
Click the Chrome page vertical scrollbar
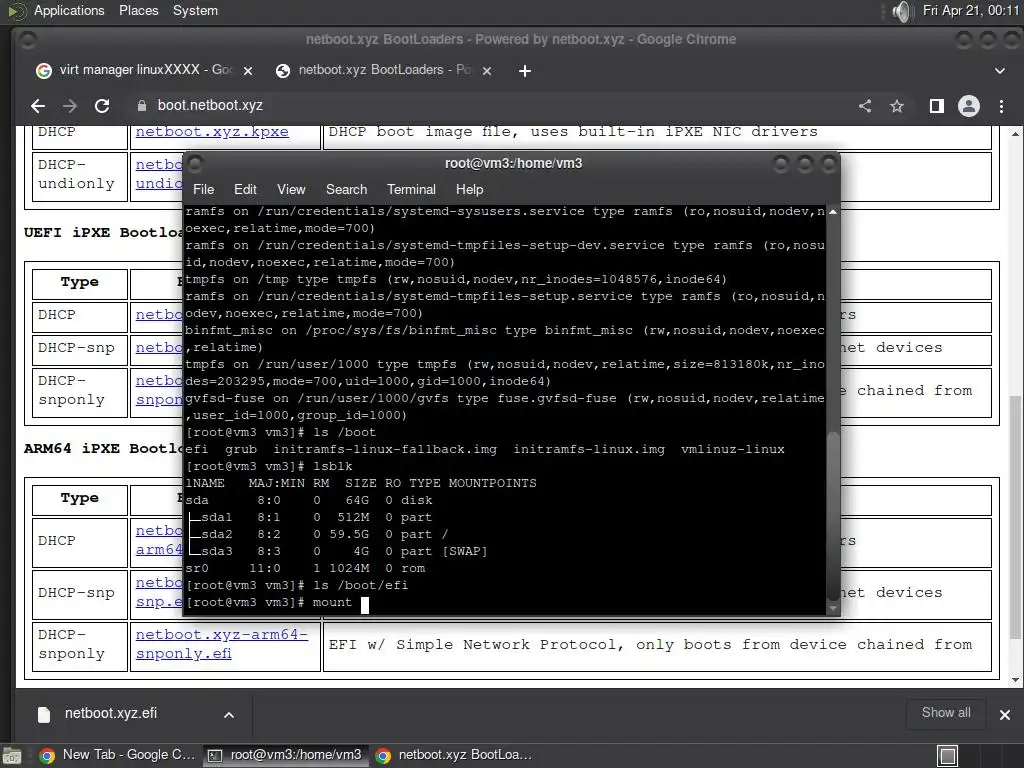pos(1014,516)
